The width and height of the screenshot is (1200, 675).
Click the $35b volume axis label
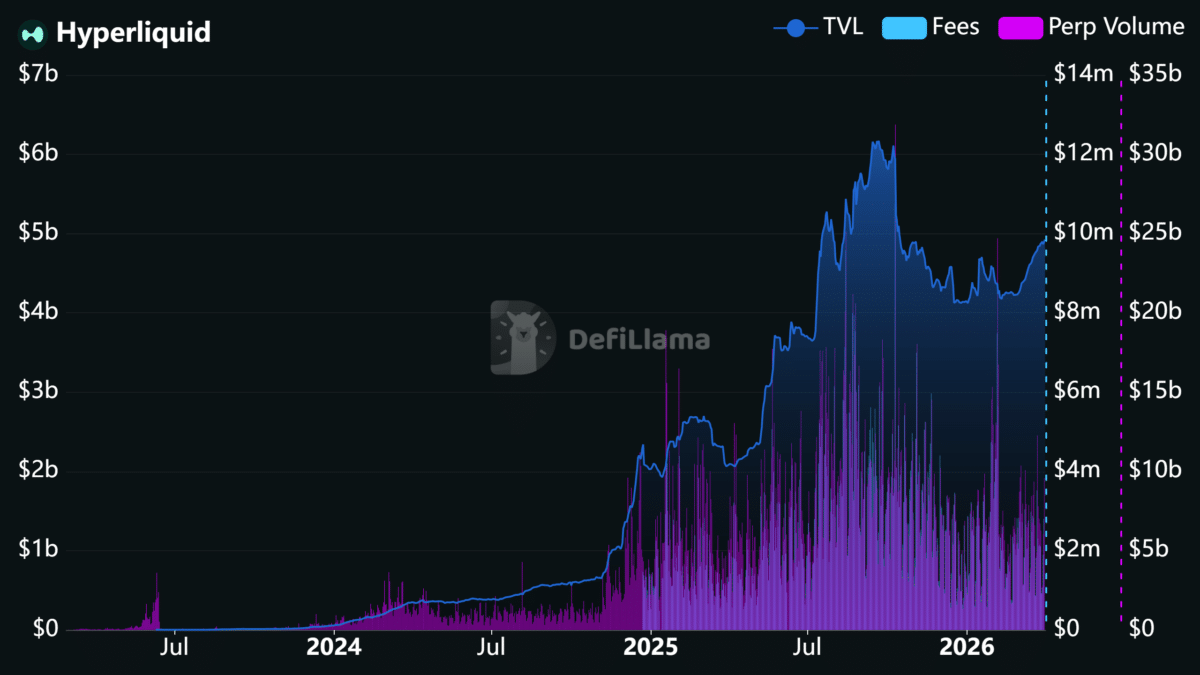(x=1155, y=74)
